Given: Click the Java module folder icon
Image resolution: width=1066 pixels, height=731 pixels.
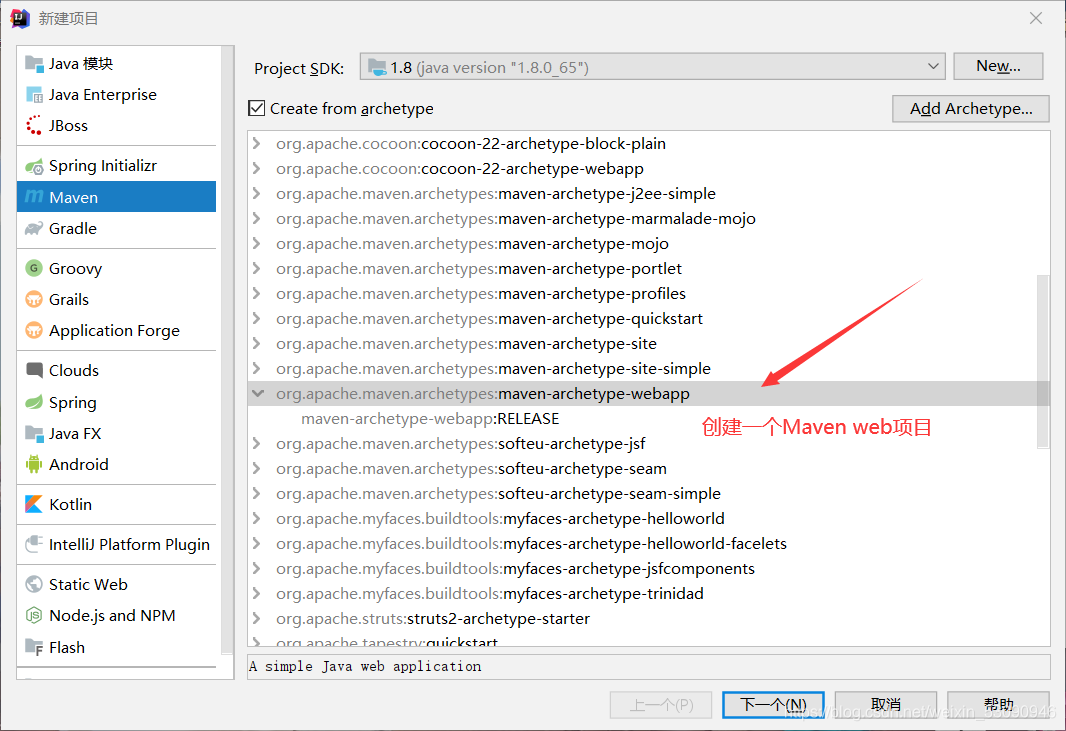Looking at the screenshot, I should [34, 64].
